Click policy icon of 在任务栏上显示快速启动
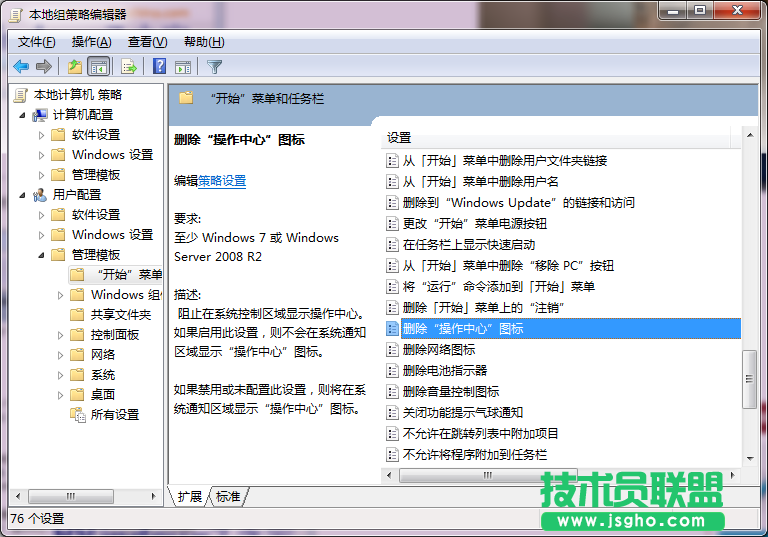Viewport: 768px width, 537px height. [x=392, y=245]
